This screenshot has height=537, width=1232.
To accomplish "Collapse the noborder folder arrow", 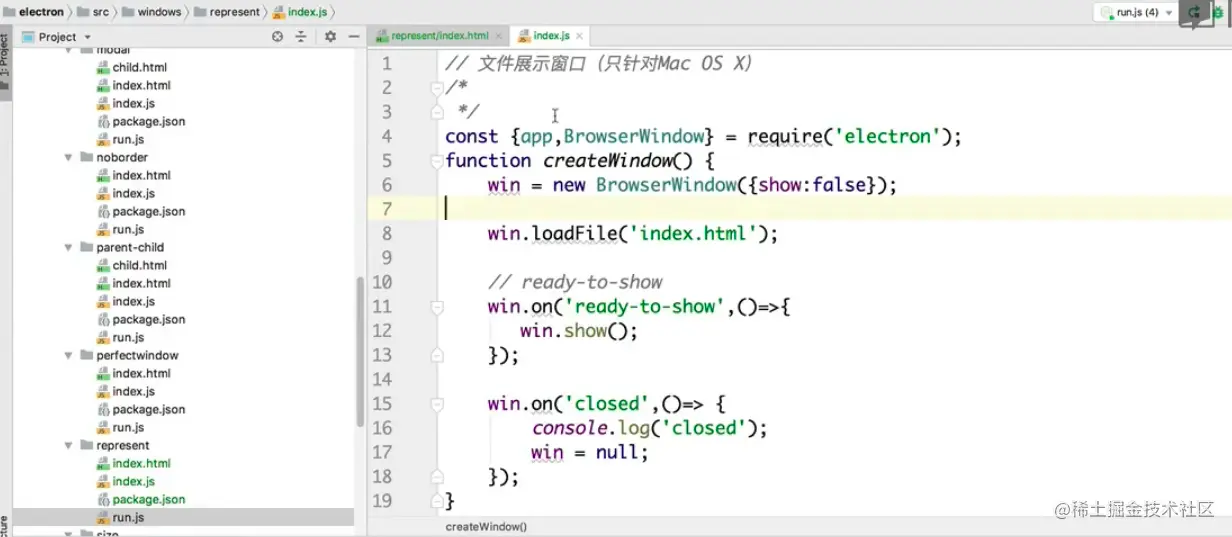I will tap(69, 158).
